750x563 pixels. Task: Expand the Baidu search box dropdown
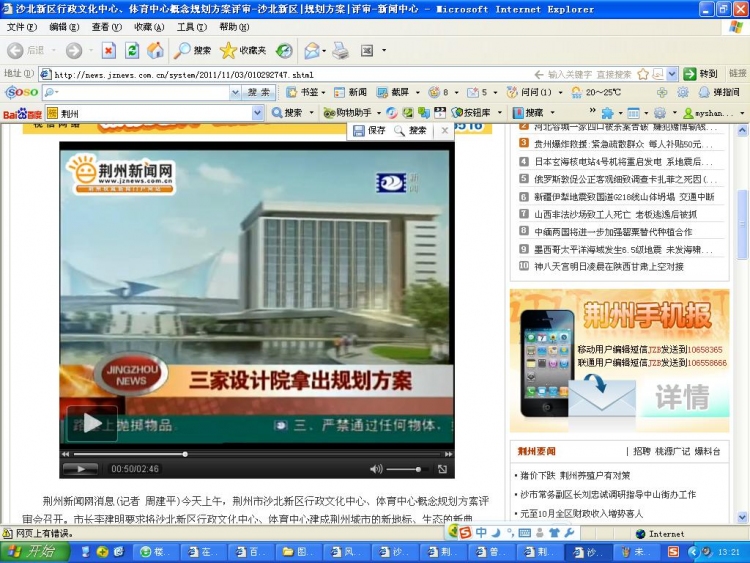tap(257, 113)
